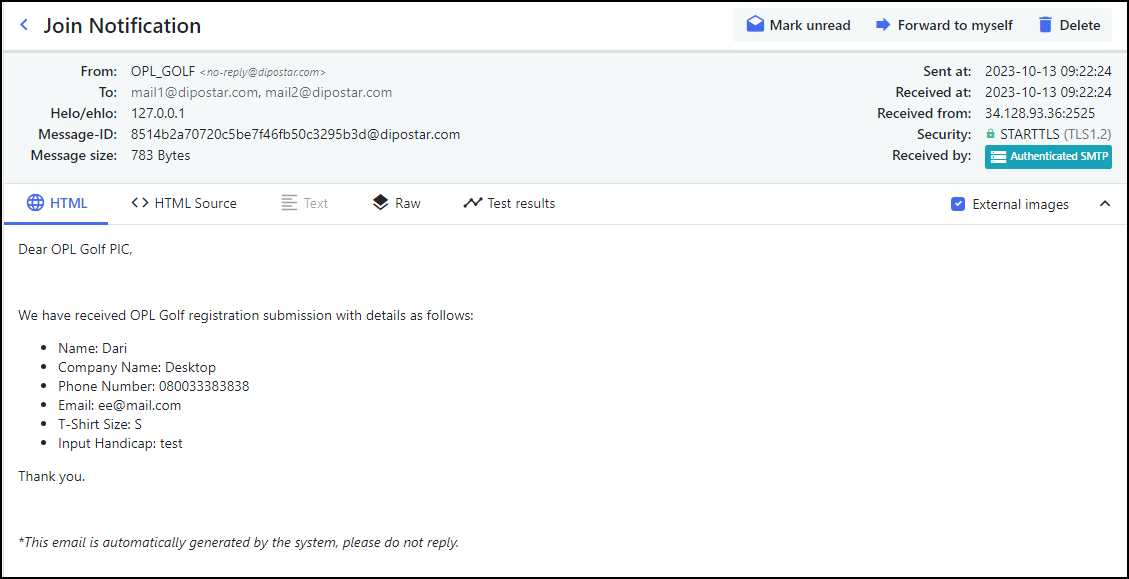Click the Forward to myself arrow icon

pyautogui.click(x=883, y=25)
